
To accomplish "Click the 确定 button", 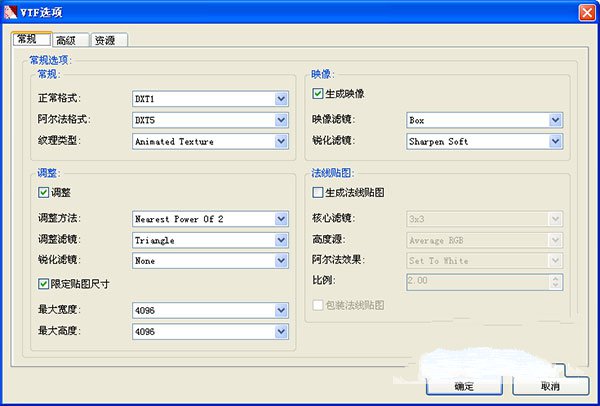I will coord(464,386).
